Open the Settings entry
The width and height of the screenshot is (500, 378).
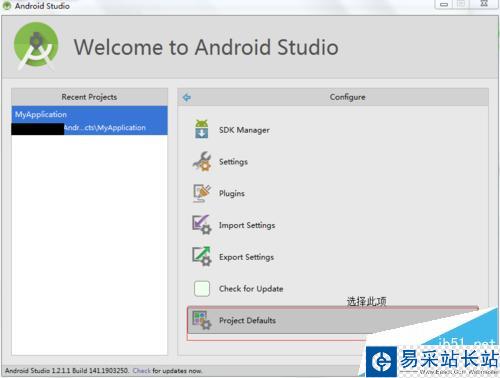pos(233,162)
